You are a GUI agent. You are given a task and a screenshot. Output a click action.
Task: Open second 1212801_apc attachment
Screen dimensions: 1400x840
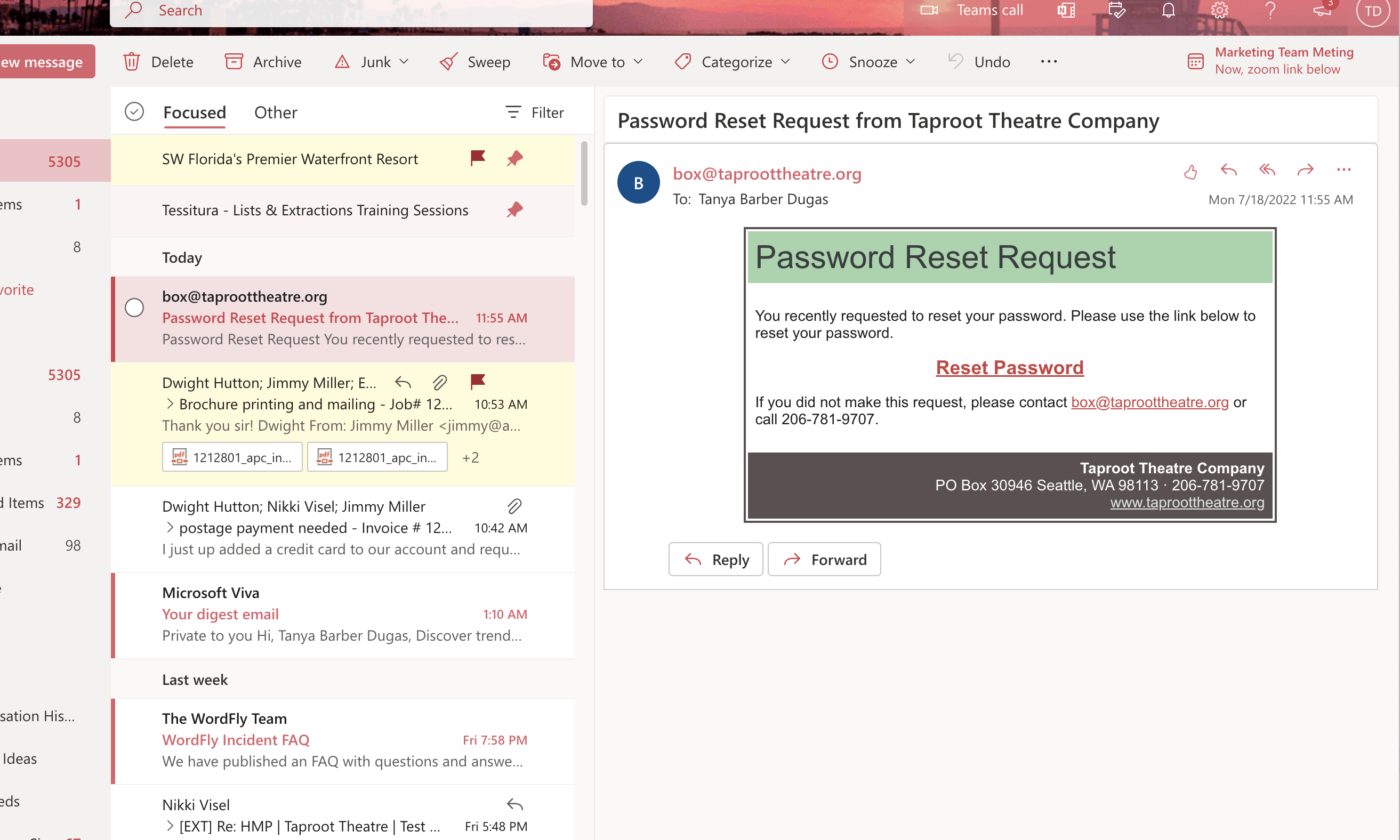click(x=377, y=457)
